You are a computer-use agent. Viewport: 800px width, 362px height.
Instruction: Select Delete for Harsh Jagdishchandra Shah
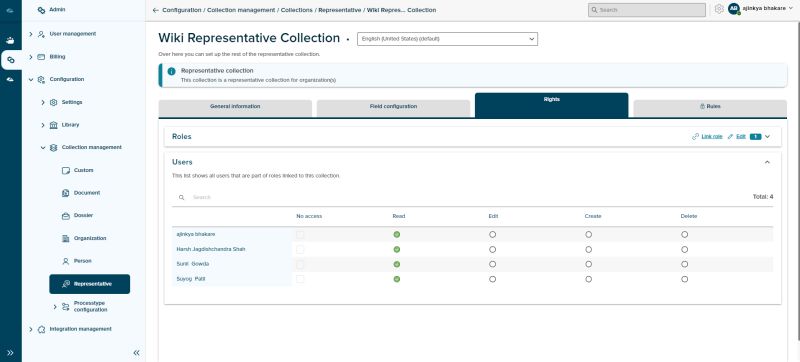(684, 249)
